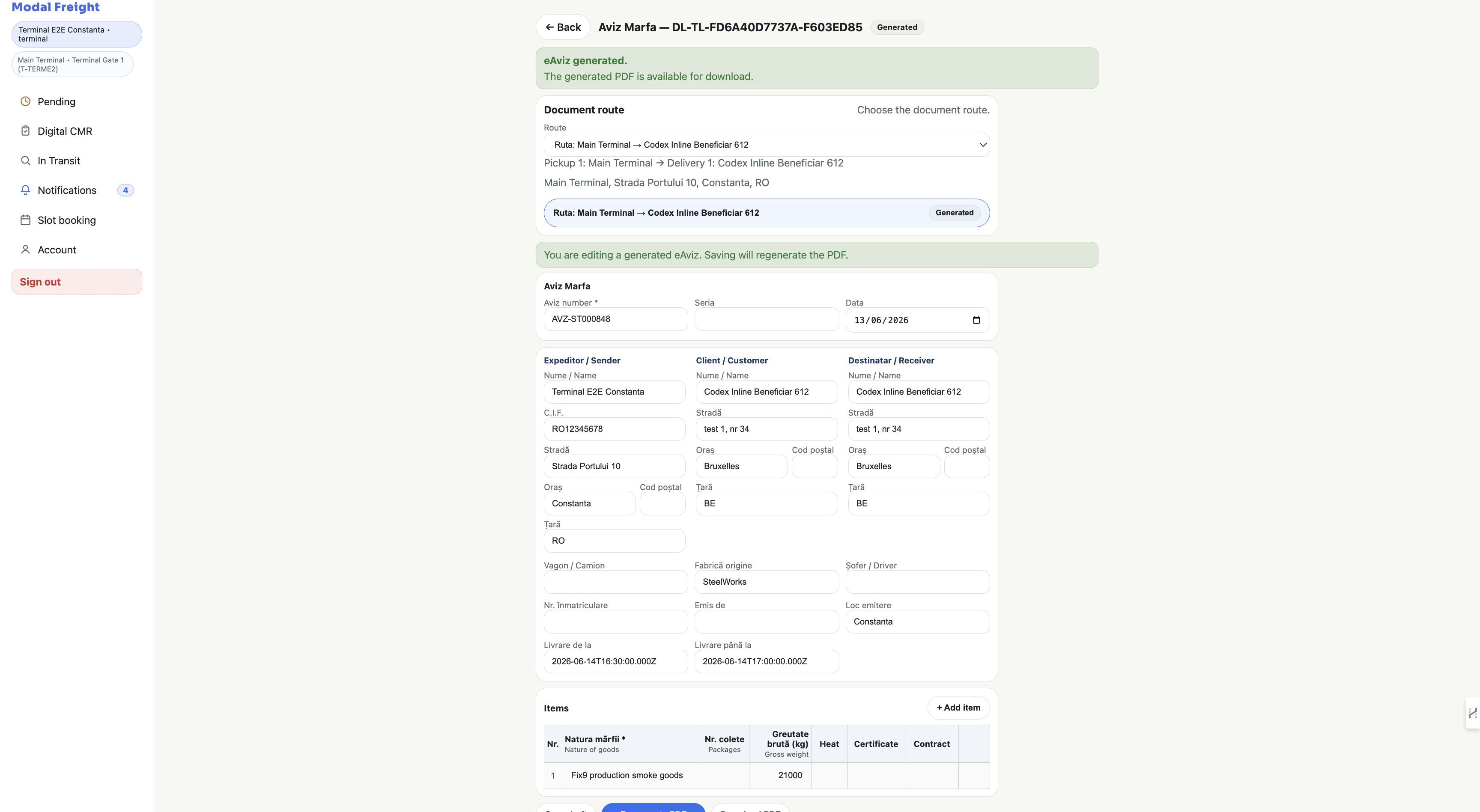This screenshot has width=1480, height=812.
Task: Click the Notifications bell icon
Action: click(25, 190)
